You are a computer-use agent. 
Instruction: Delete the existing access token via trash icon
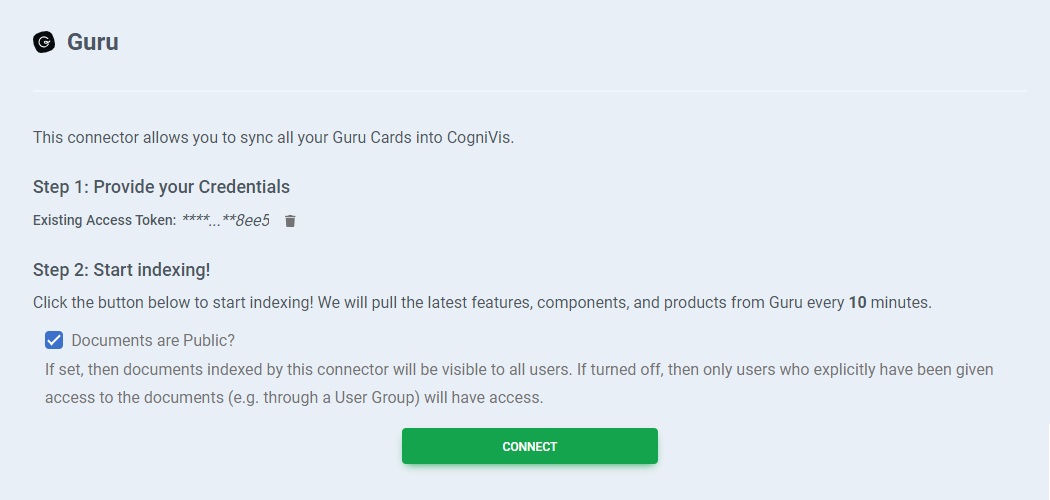point(290,221)
